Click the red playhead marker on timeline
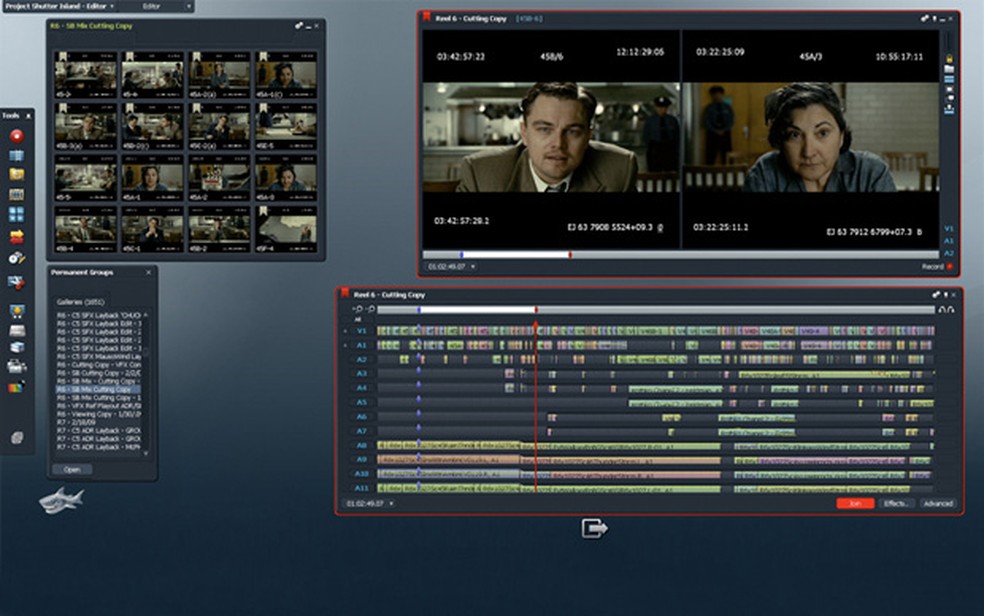Screen dimensions: 984x616 click(535, 323)
